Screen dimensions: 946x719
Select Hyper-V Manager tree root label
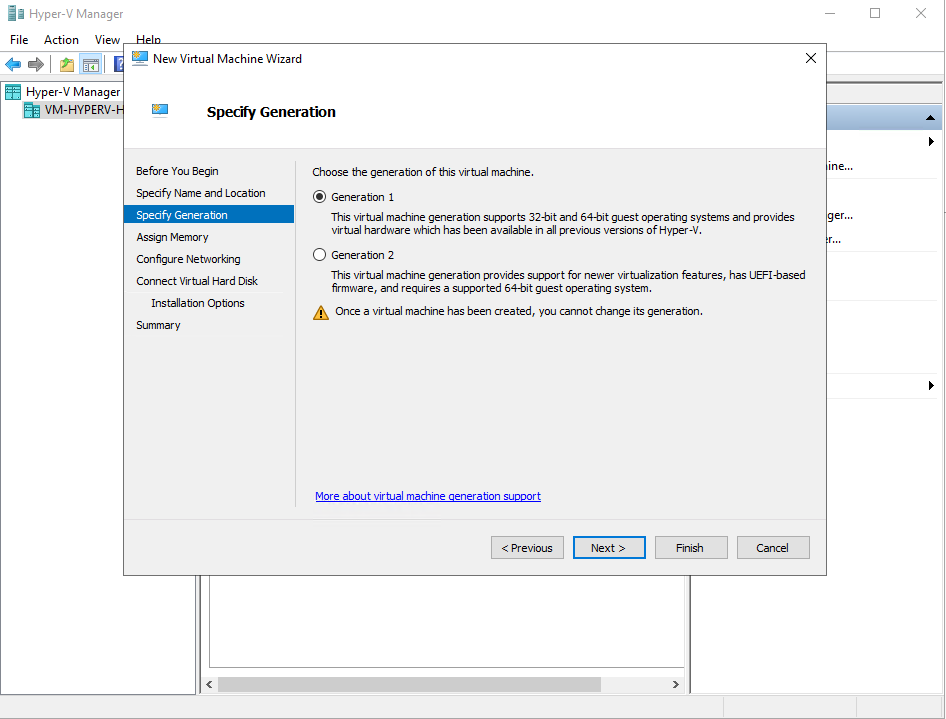click(x=73, y=92)
